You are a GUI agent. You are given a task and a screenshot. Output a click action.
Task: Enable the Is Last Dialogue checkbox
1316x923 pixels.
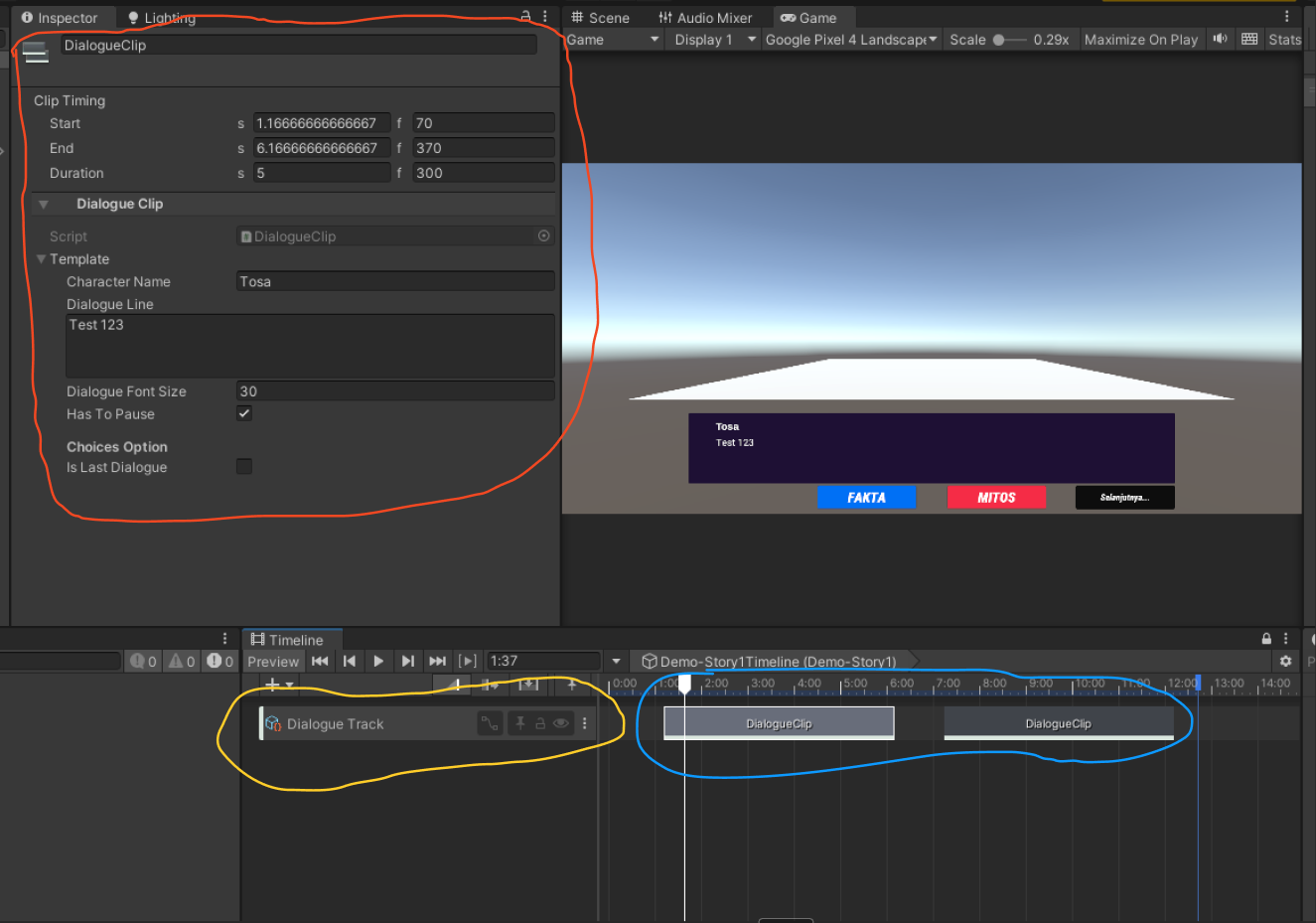point(244,467)
